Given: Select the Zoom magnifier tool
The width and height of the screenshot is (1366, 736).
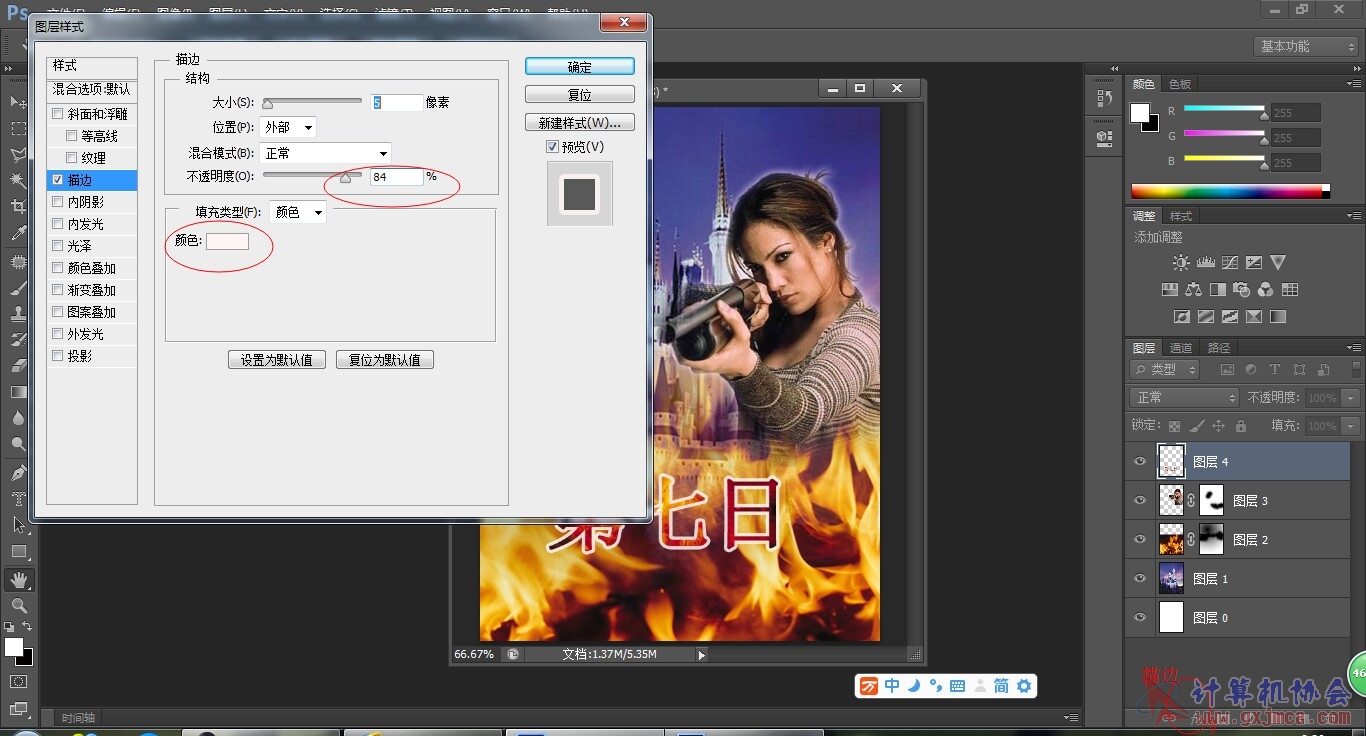Looking at the screenshot, I should point(19,605).
